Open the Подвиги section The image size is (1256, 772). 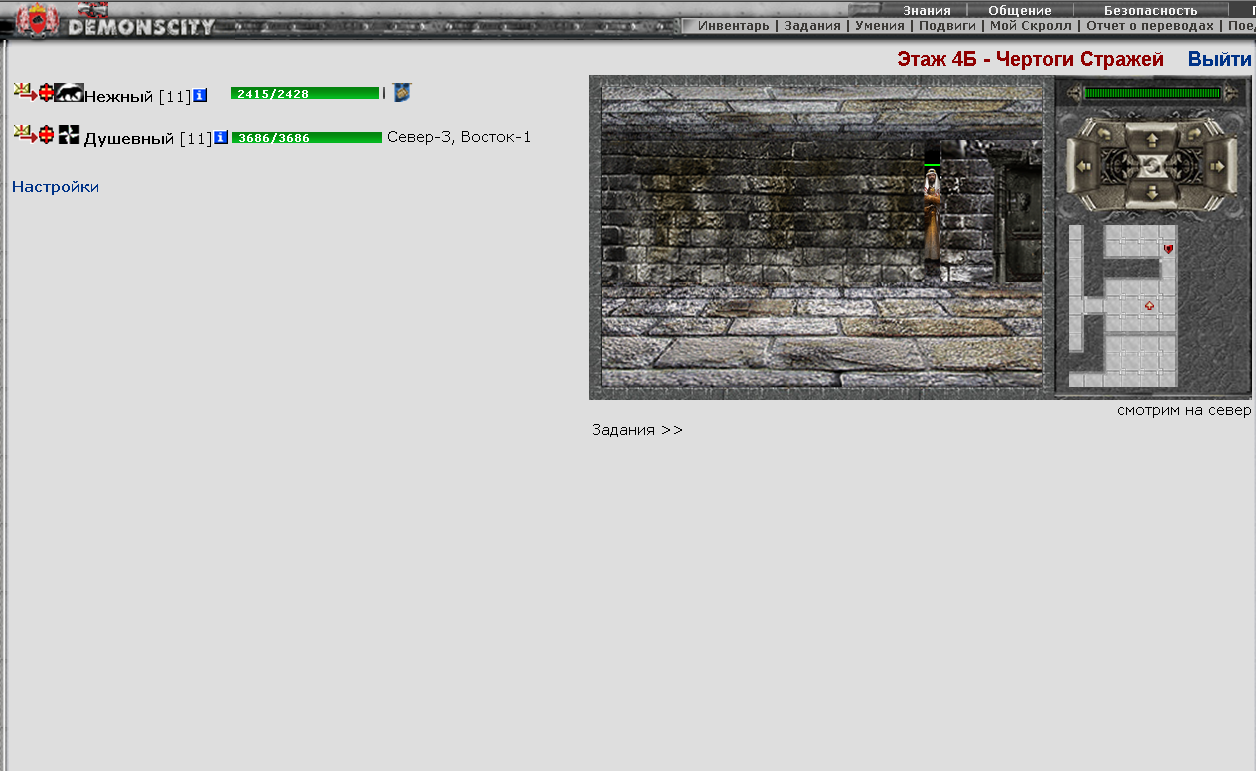(x=947, y=26)
